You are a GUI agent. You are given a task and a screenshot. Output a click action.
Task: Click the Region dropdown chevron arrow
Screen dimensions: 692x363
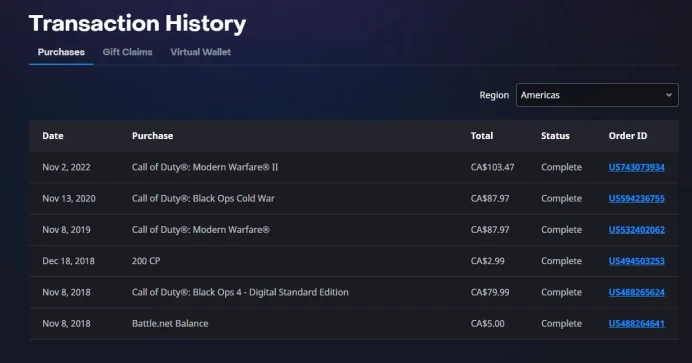point(669,95)
